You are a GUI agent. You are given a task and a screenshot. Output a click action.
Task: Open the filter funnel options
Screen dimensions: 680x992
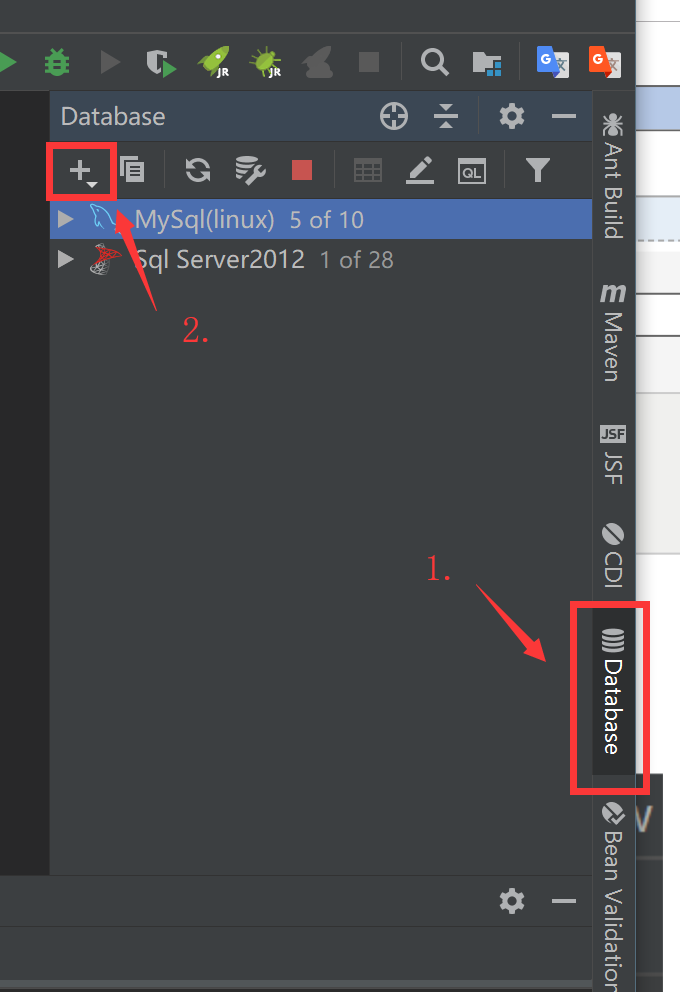[x=538, y=170]
